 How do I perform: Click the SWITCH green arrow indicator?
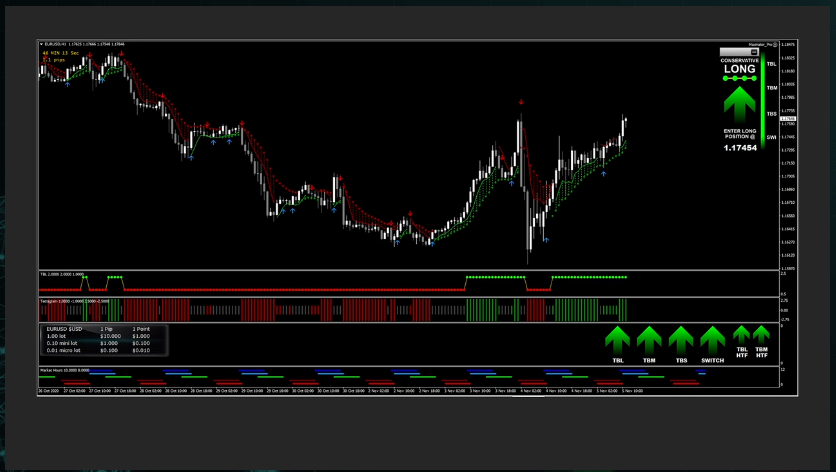pyautogui.click(x=712, y=339)
